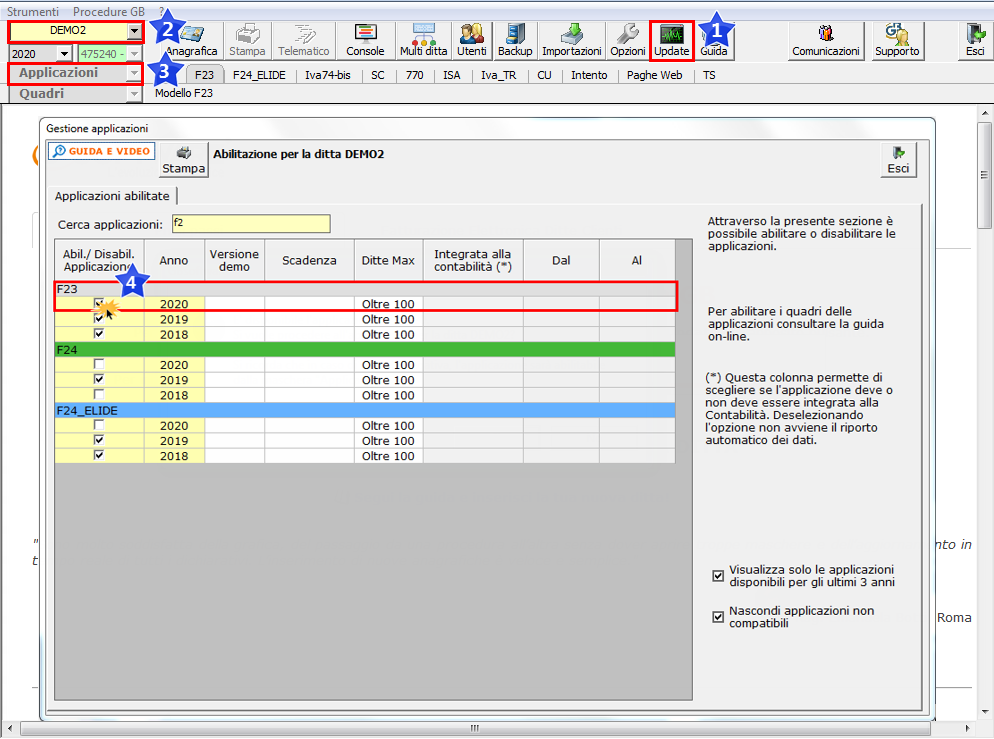Click the Guida e Video button
Image resolution: width=994 pixels, height=739 pixels.
click(x=101, y=151)
